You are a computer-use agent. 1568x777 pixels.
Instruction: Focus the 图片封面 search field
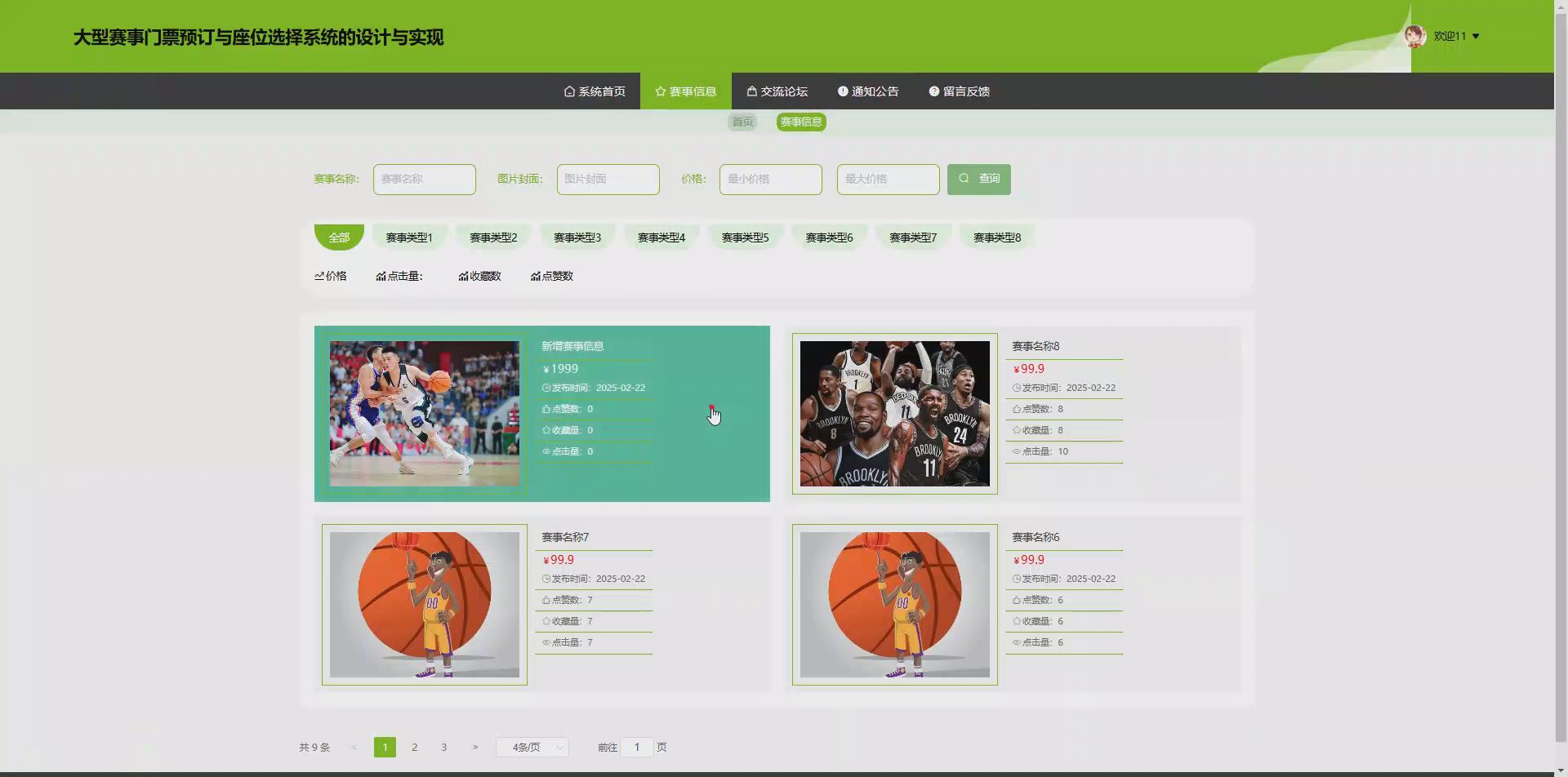tap(608, 180)
